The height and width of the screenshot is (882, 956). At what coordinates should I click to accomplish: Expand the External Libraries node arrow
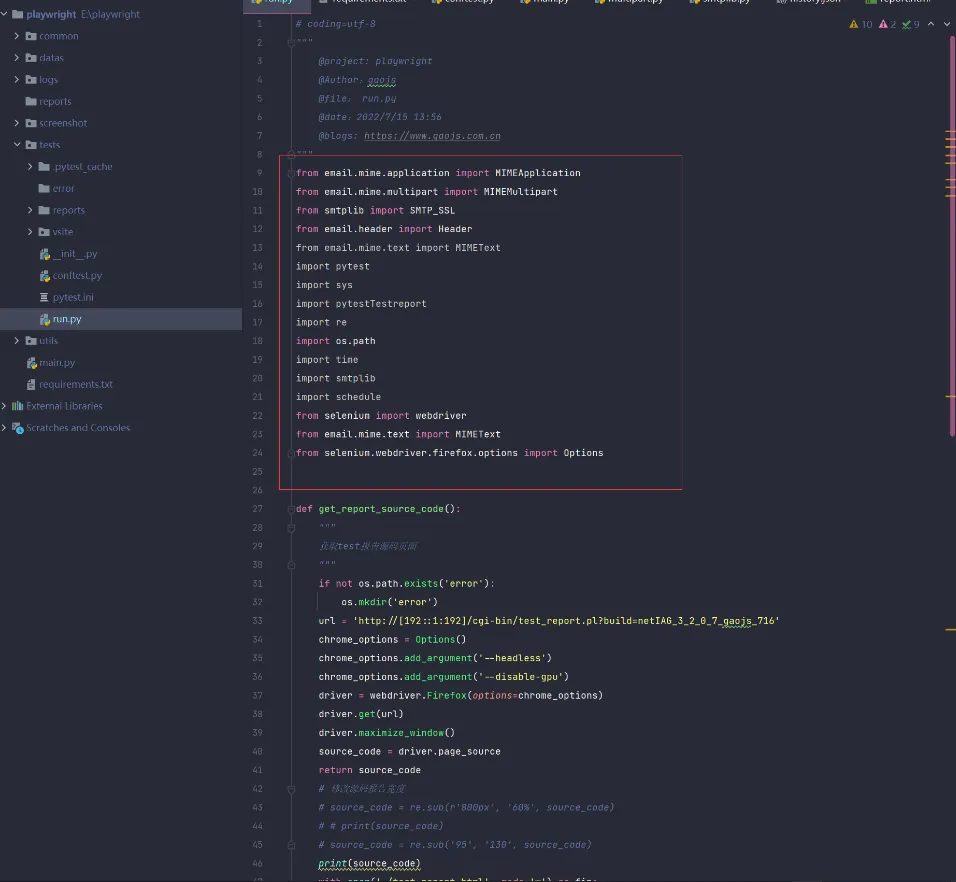coord(4,405)
